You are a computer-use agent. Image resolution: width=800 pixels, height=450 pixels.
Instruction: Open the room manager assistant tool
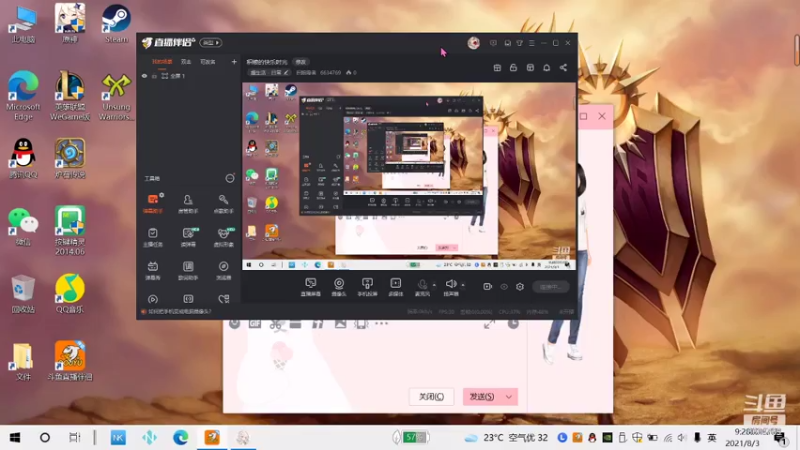click(x=188, y=204)
